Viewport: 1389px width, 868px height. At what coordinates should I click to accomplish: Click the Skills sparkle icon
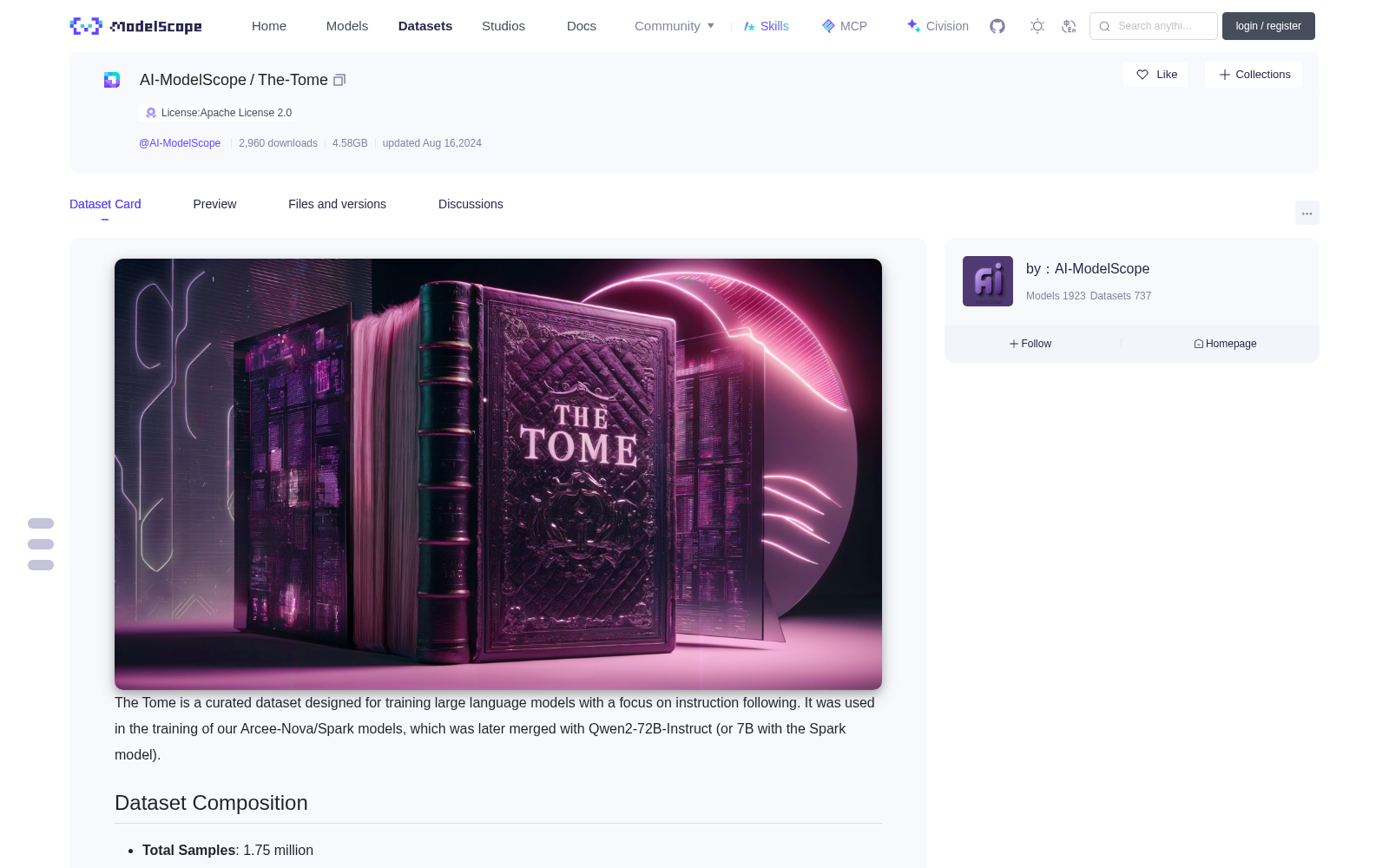(749, 26)
